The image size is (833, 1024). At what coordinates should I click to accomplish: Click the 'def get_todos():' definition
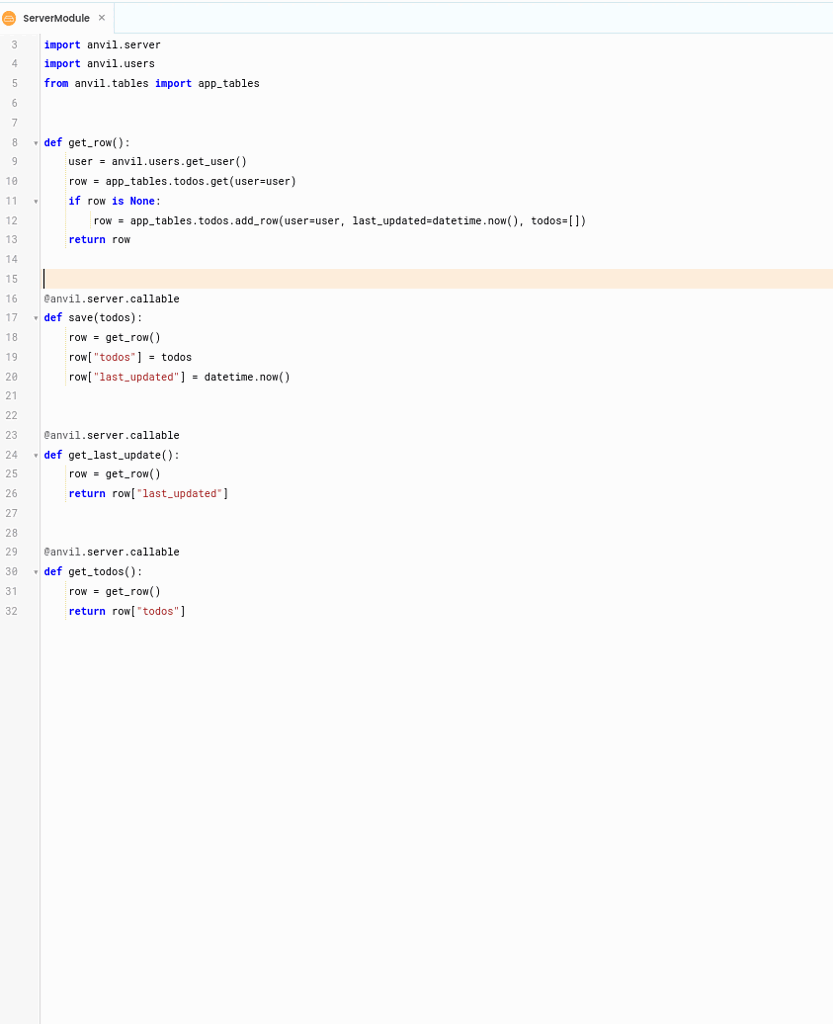(93, 571)
